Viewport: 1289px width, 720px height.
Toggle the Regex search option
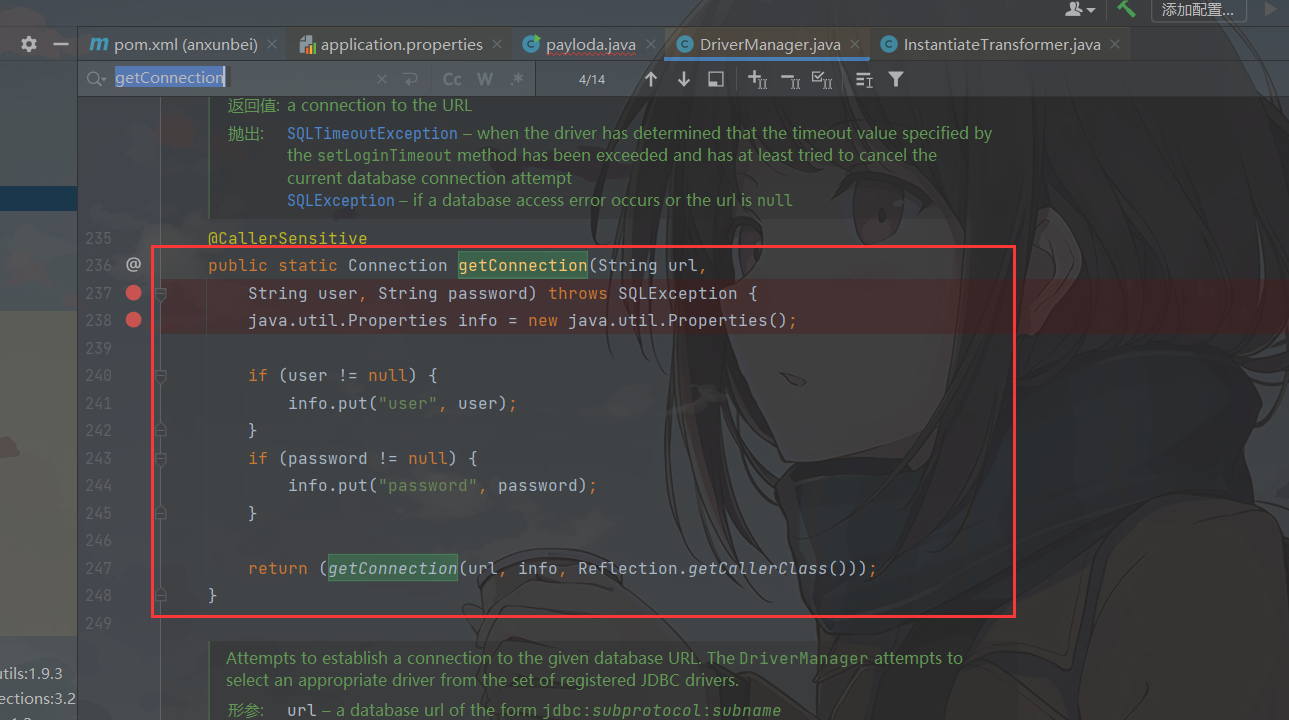pos(516,79)
